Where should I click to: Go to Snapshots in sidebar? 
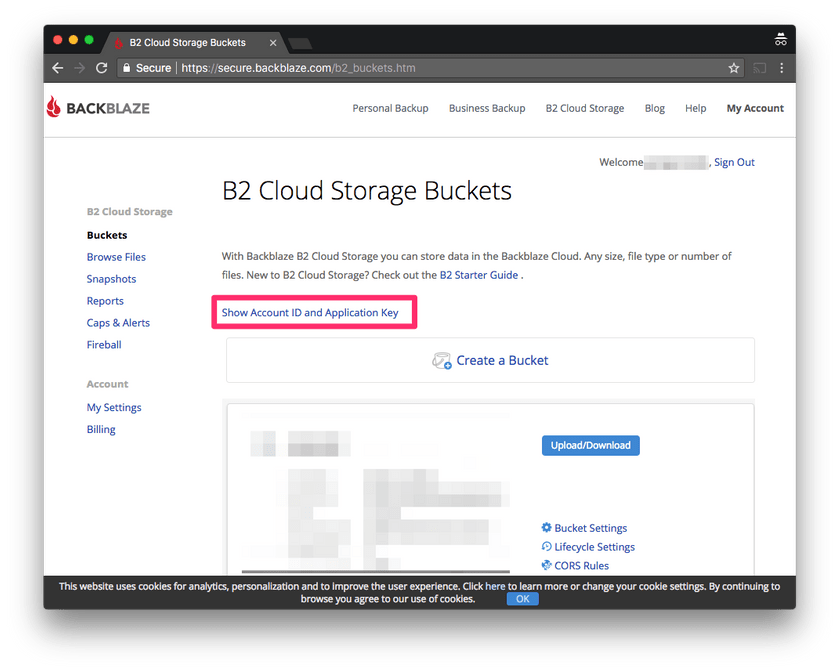(111, 279)
